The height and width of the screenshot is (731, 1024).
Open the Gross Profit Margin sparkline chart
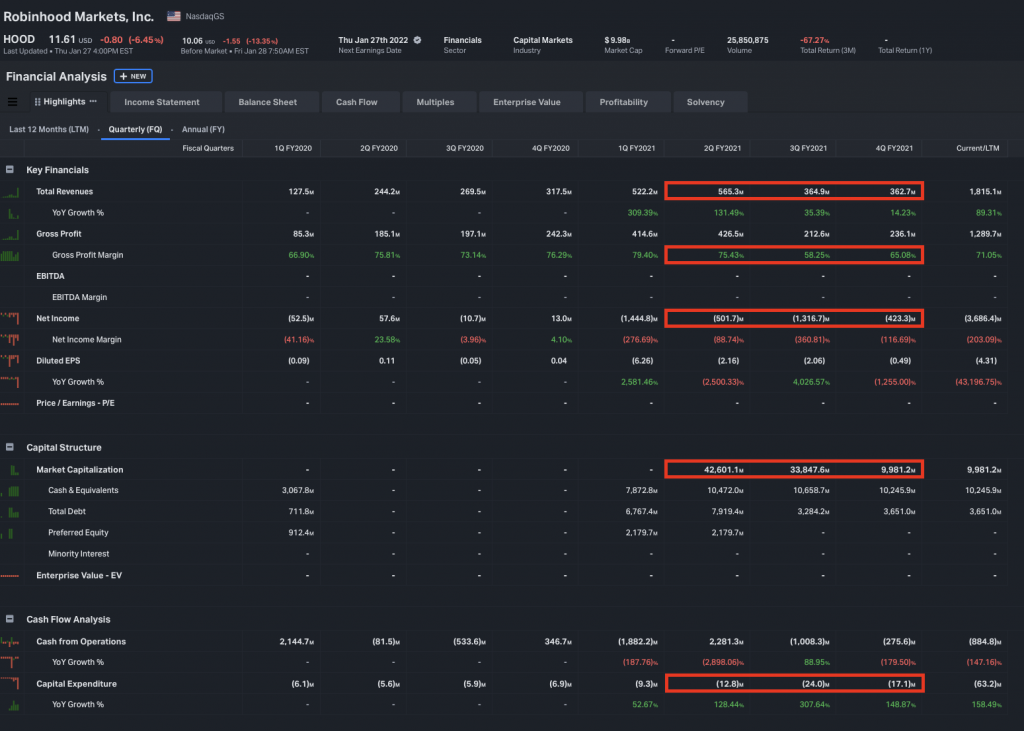click(12, 255)
